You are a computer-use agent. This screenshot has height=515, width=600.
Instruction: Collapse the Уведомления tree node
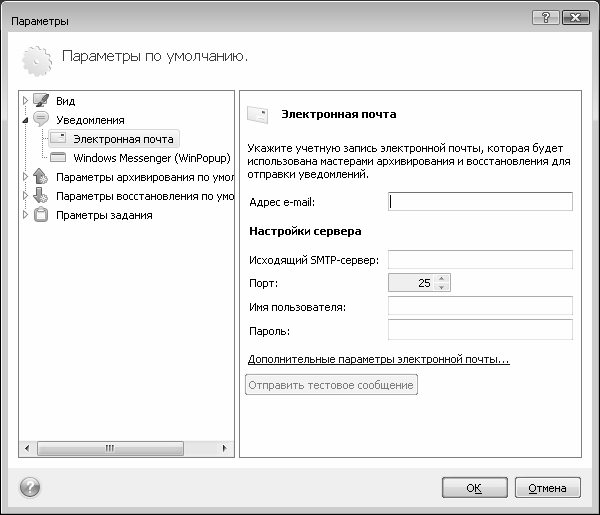[25, 120]
